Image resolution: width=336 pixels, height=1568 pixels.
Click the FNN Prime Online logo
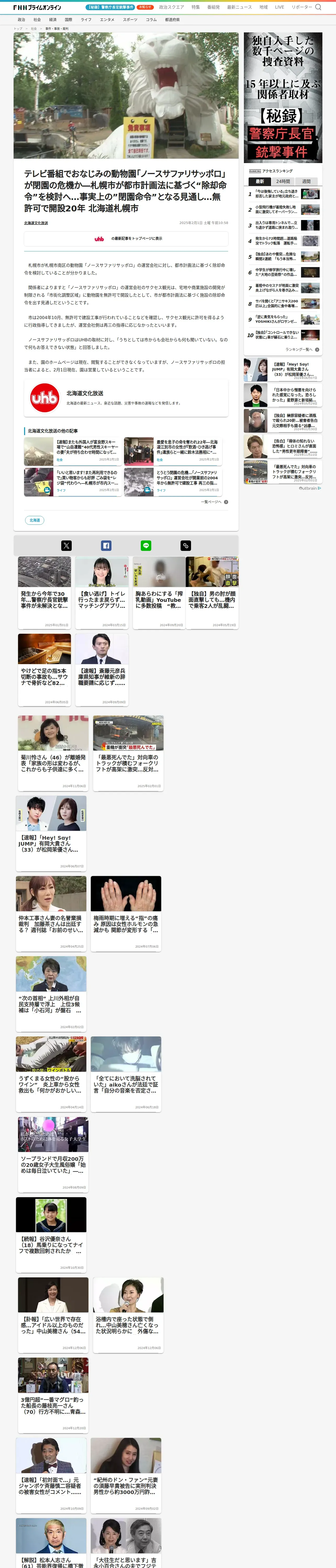(x=37, y=7)
